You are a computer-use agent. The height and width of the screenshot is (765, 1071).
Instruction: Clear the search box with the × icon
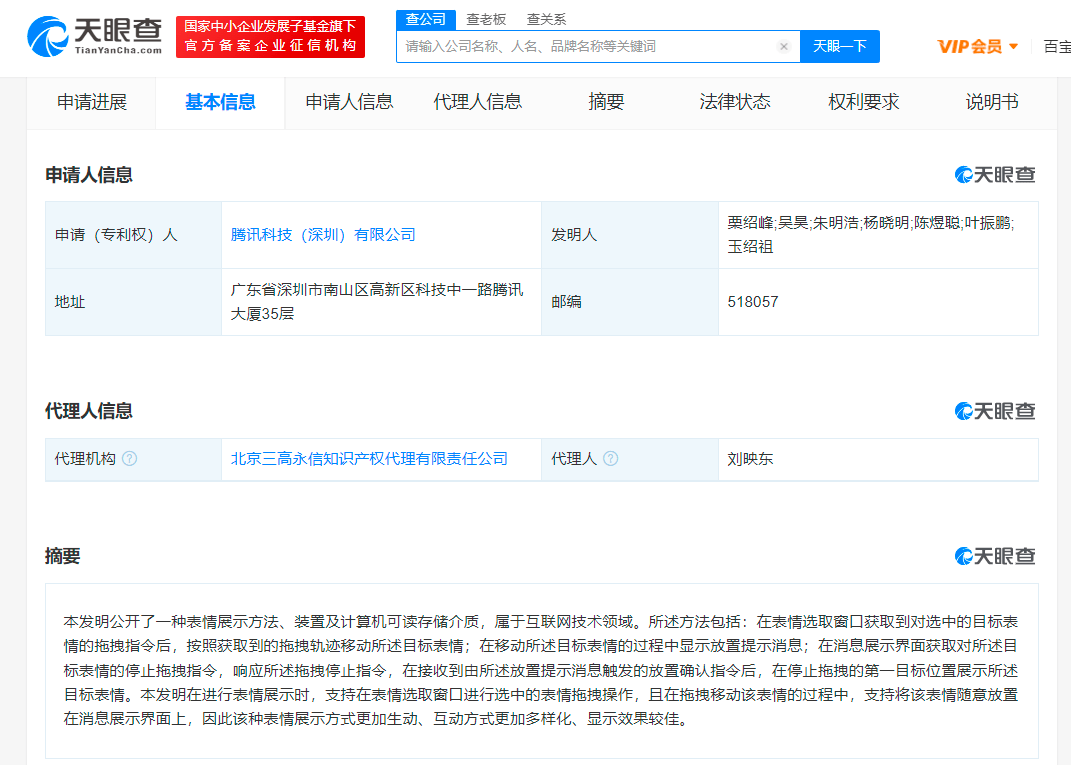pyautogui.click(x=784, y=46)
